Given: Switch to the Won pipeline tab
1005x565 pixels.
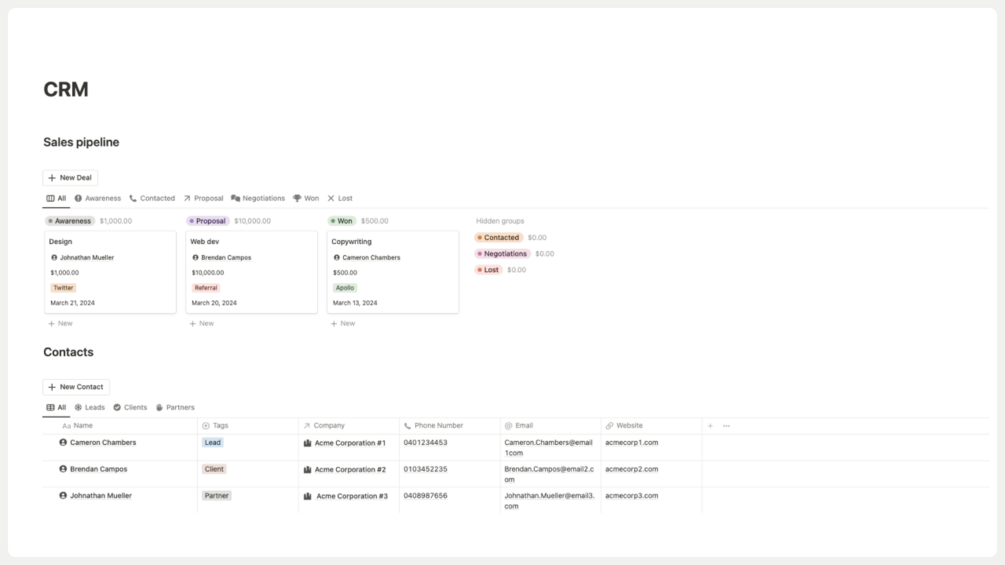Looking at the screenshot, I should tap(306, 198).
